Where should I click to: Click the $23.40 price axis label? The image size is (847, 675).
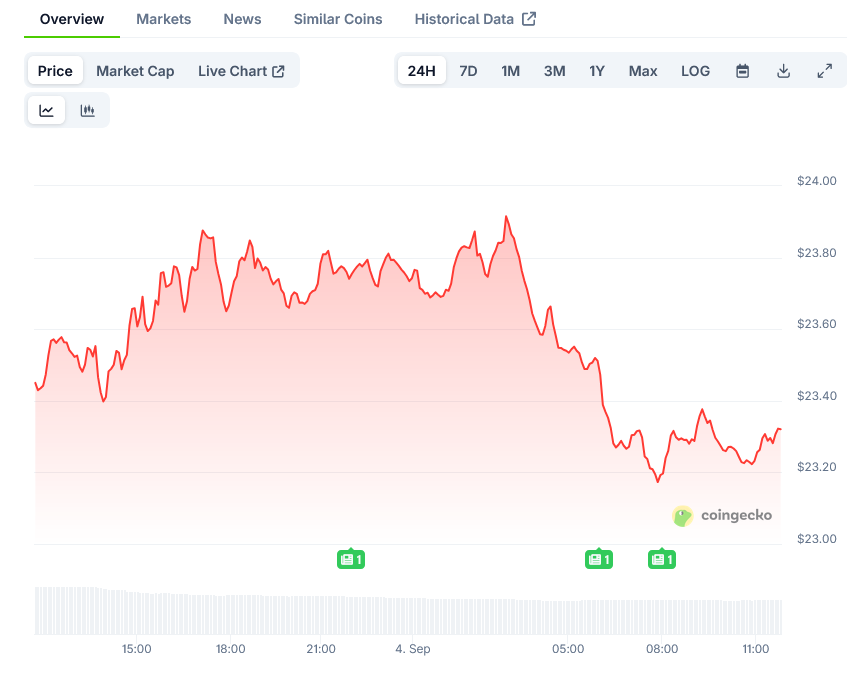click(817, 396)
